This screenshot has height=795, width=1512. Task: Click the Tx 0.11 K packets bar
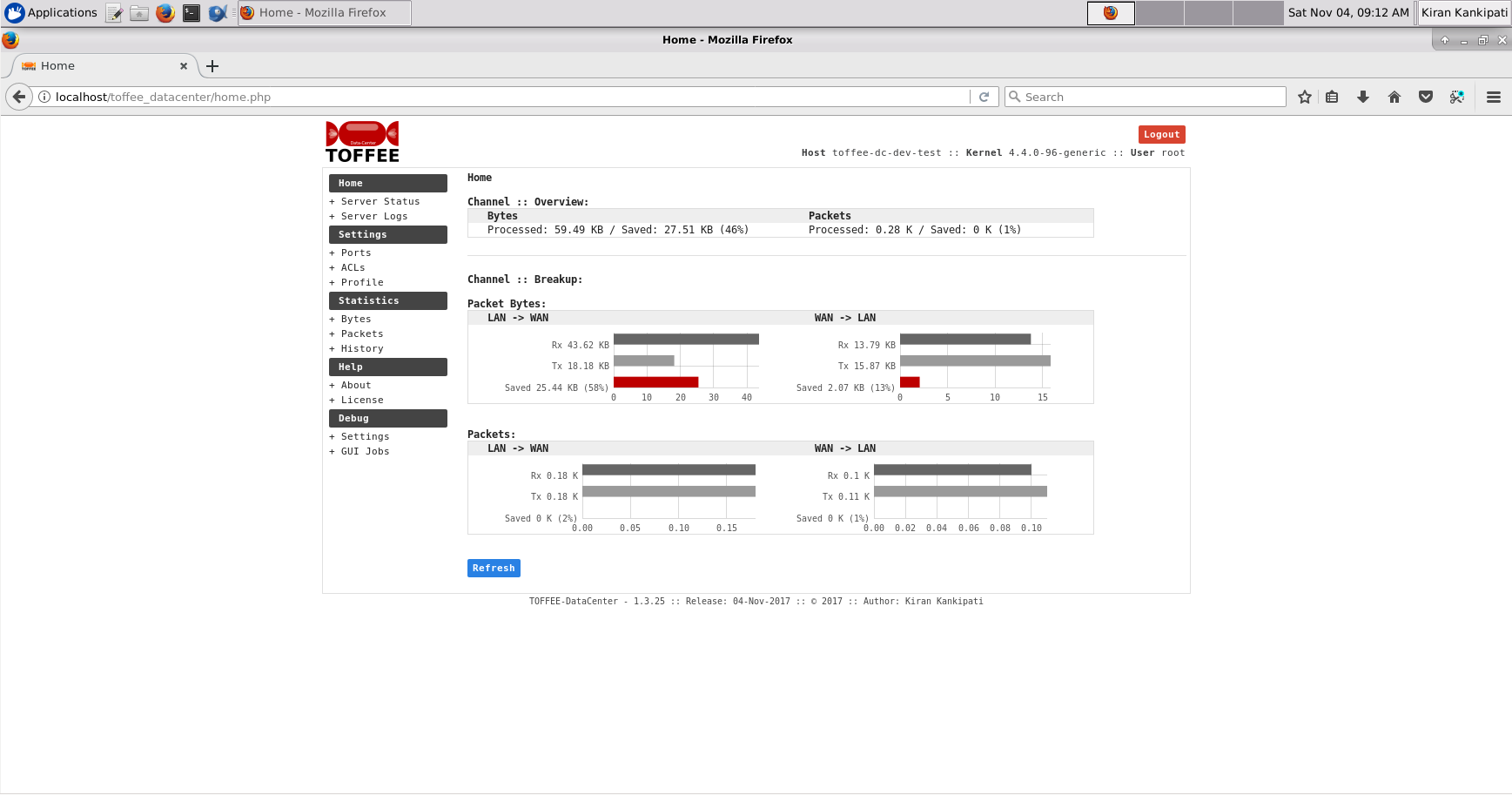click(960, 491)
